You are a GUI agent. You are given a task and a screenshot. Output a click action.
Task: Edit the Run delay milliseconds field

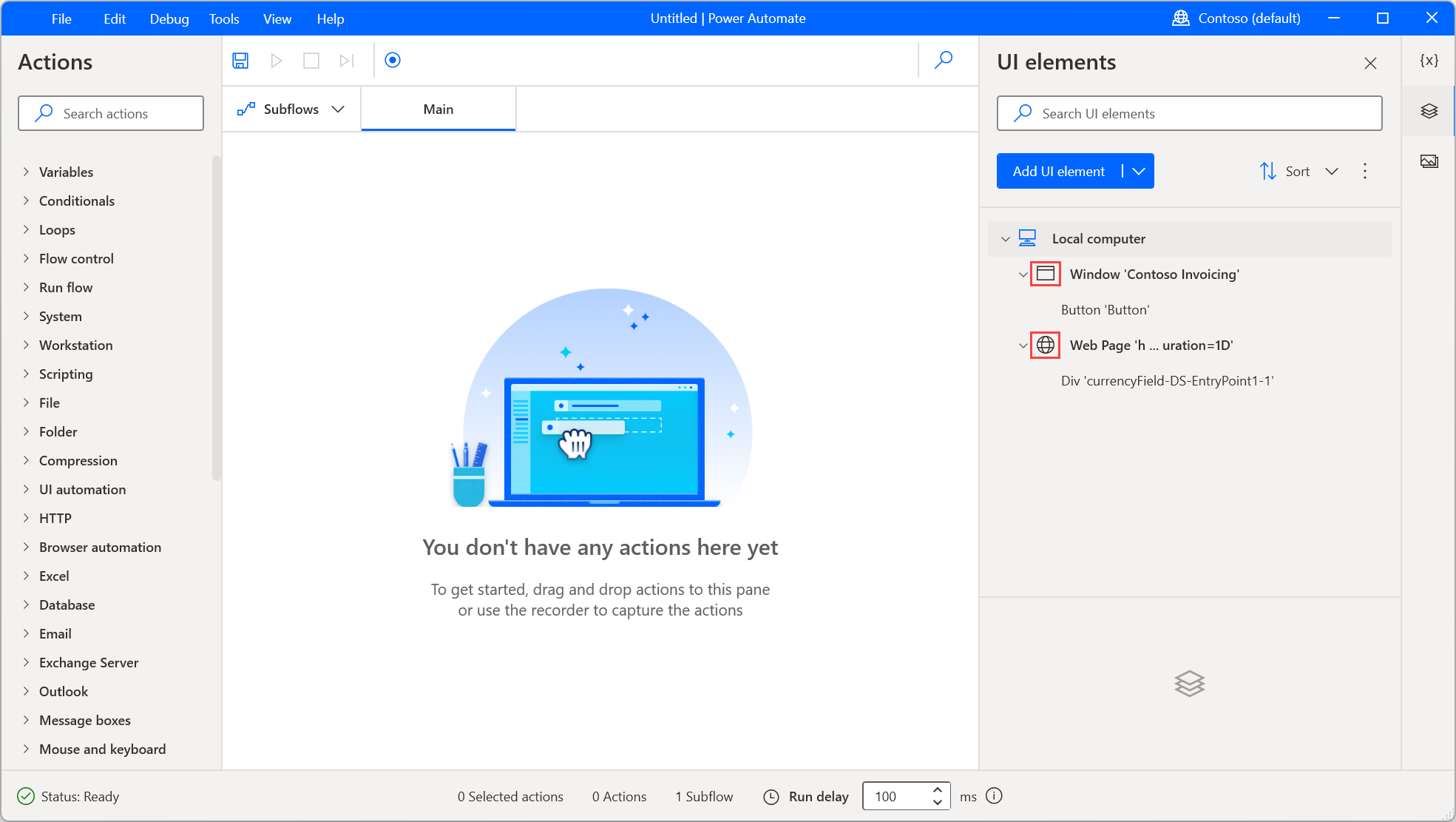(x=895, y=795)
